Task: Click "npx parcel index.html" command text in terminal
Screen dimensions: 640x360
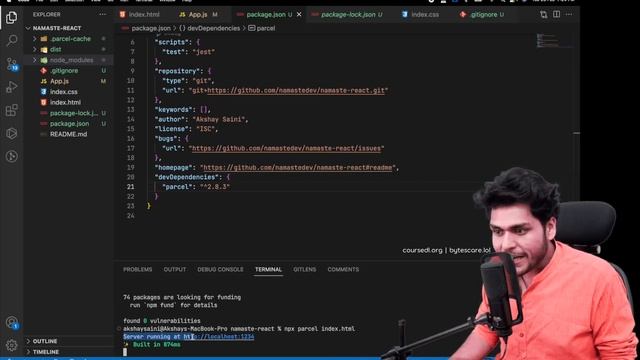Action: [x=320, y=329]
